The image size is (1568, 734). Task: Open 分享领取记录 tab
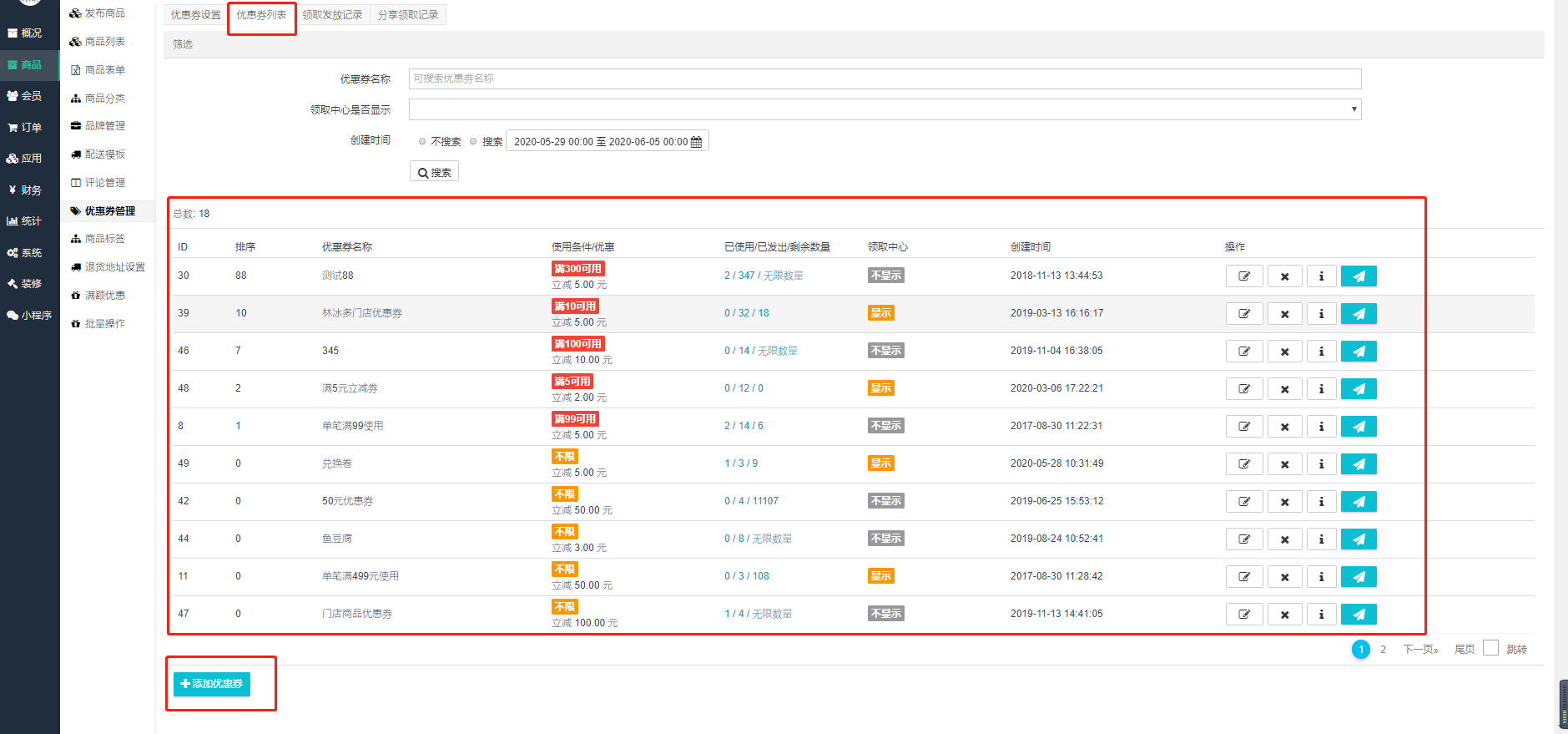408,15
